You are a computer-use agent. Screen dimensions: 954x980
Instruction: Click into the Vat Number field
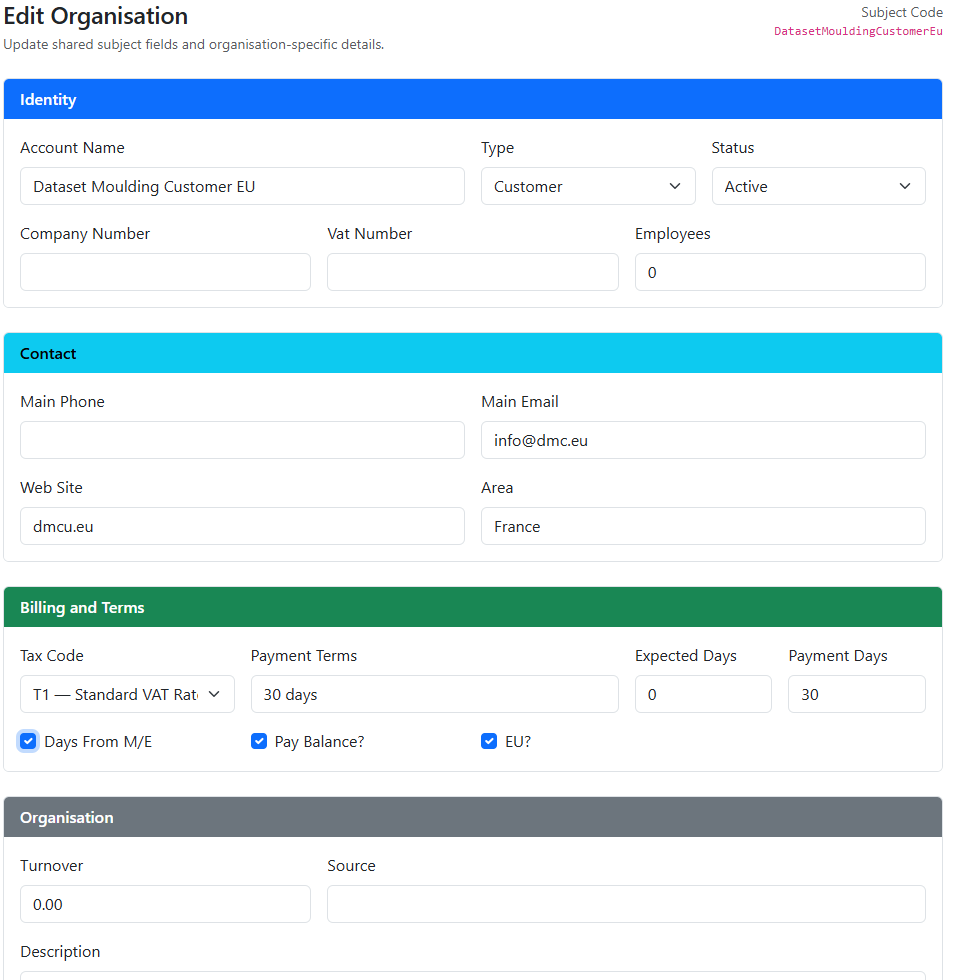(473, 272)
